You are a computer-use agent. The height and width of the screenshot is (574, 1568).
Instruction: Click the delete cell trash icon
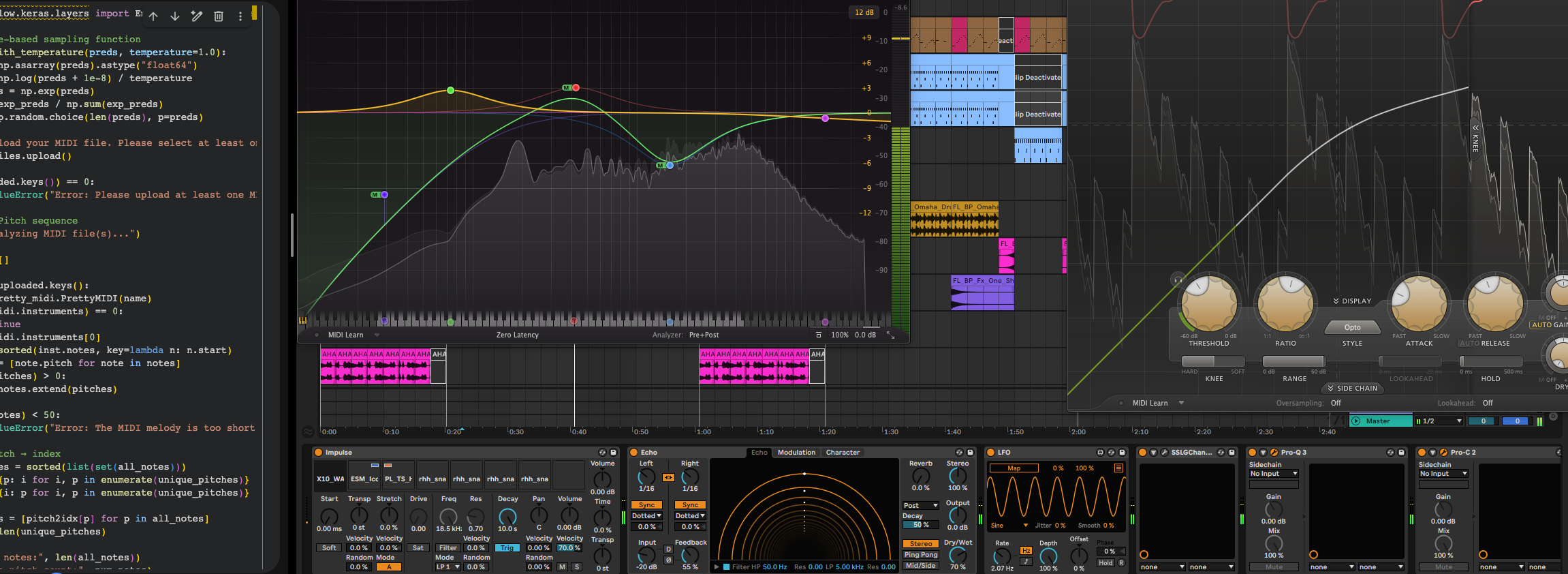coord(219,16)
